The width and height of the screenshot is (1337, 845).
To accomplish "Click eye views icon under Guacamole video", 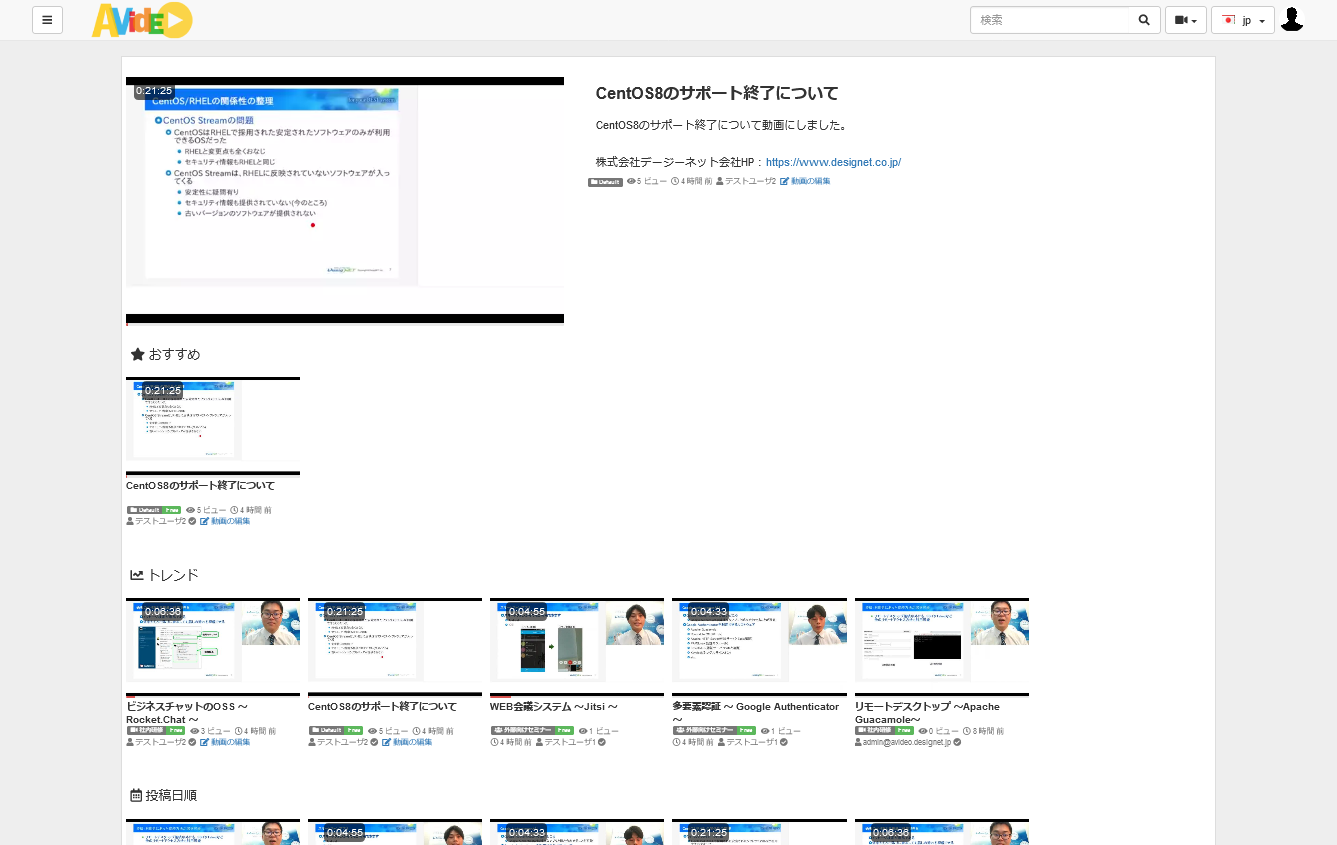I will coord(921,731).
